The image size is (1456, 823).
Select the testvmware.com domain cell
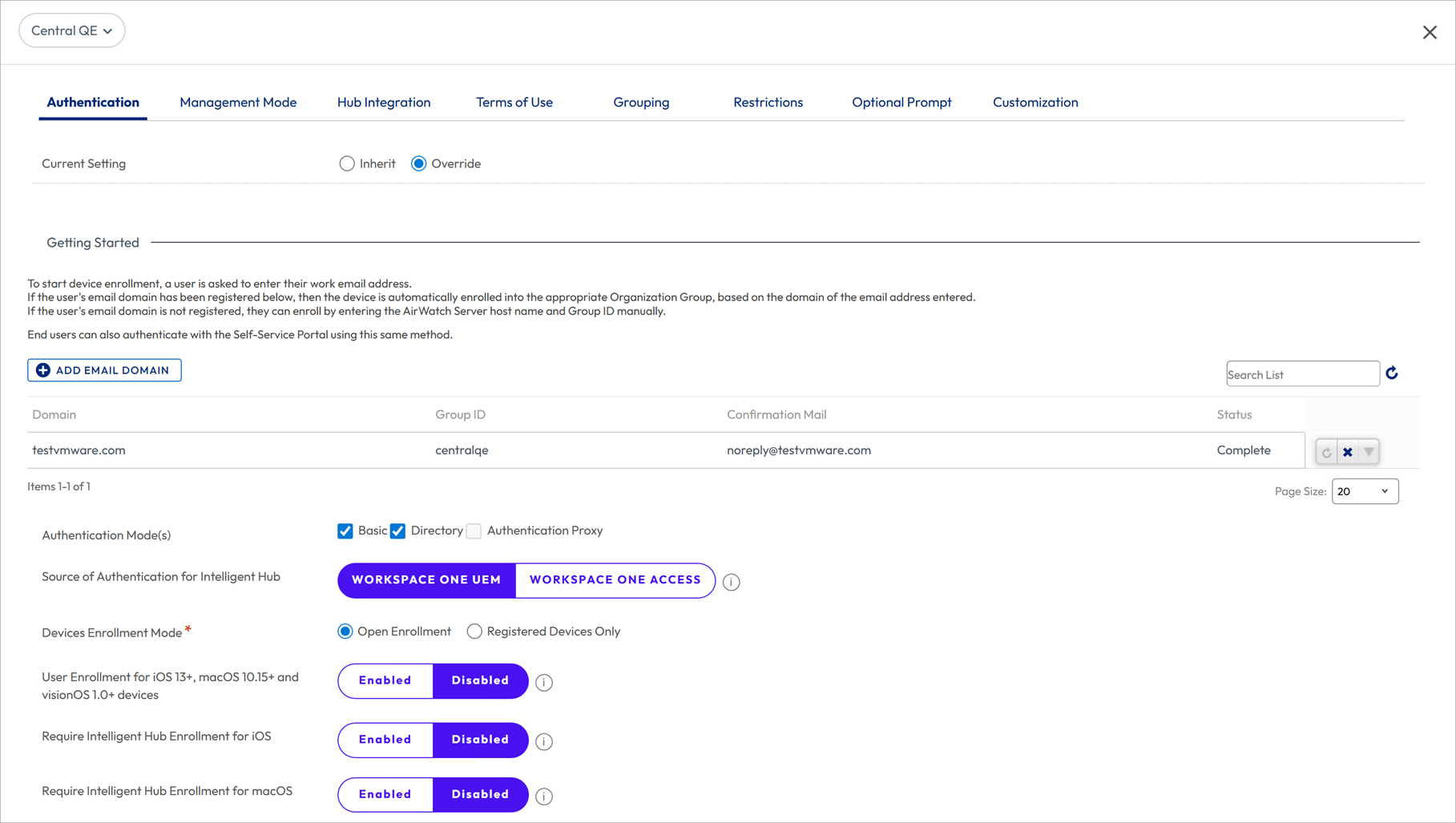point(79,450)
